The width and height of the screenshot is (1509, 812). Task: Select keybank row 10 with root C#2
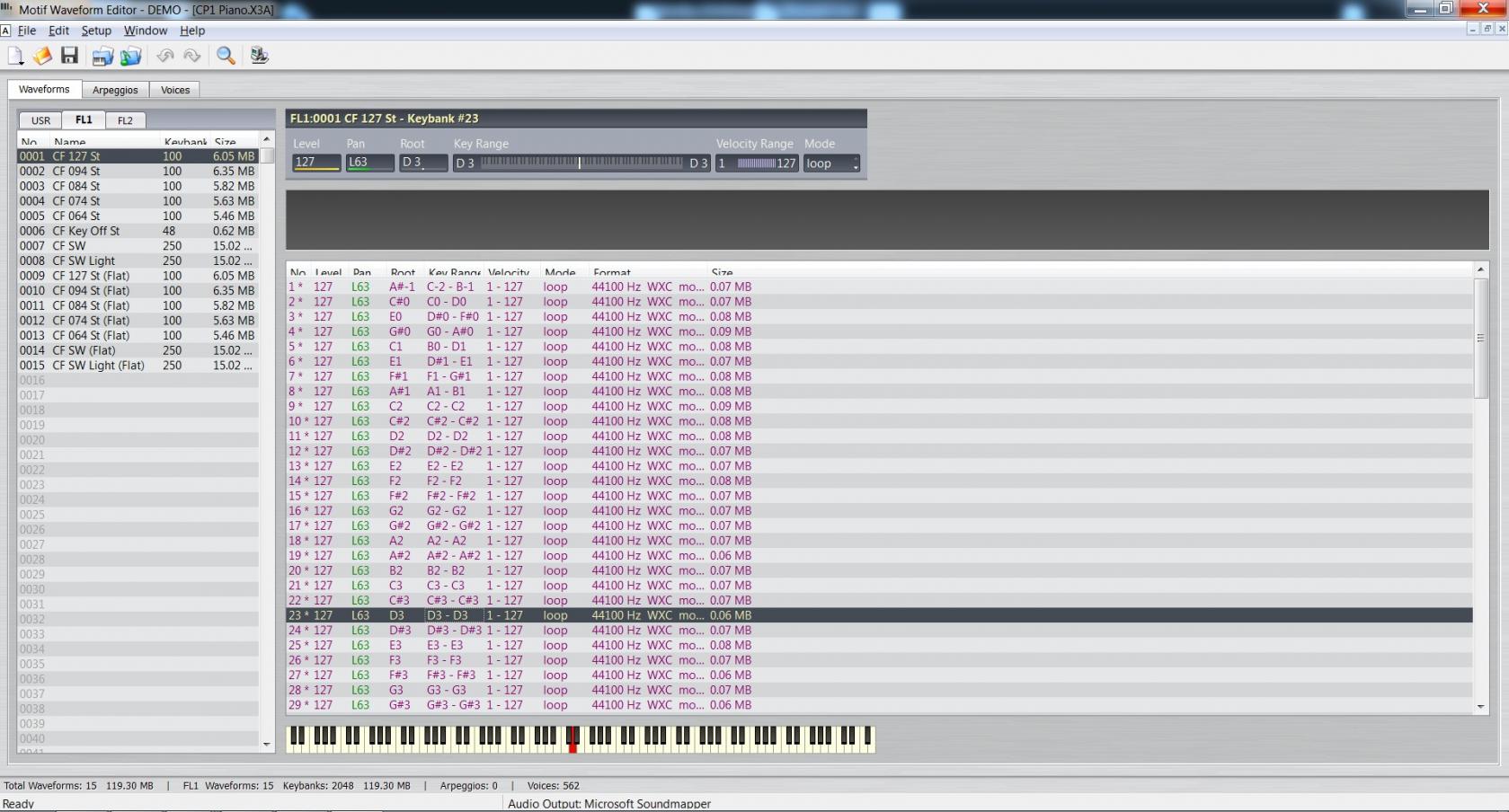tap(879, 421)
